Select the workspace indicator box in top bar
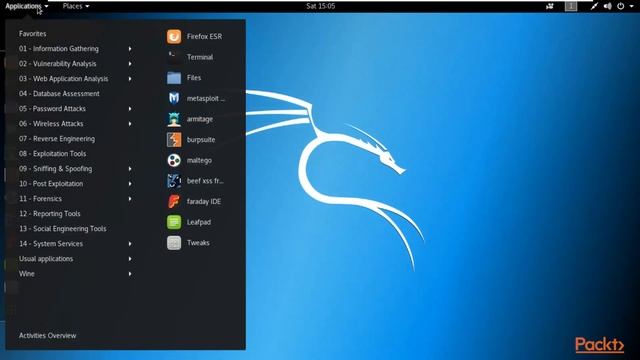The image size is (640, 360). 571,6
